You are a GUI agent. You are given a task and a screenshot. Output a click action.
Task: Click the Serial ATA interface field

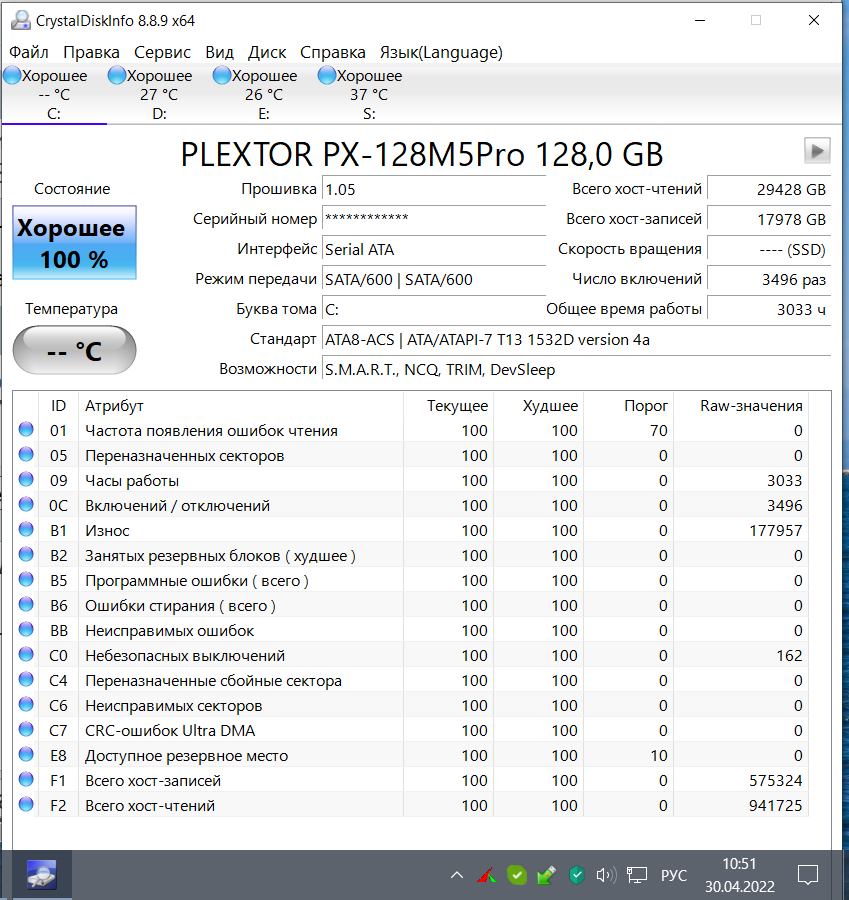click(x=433, y=250)
